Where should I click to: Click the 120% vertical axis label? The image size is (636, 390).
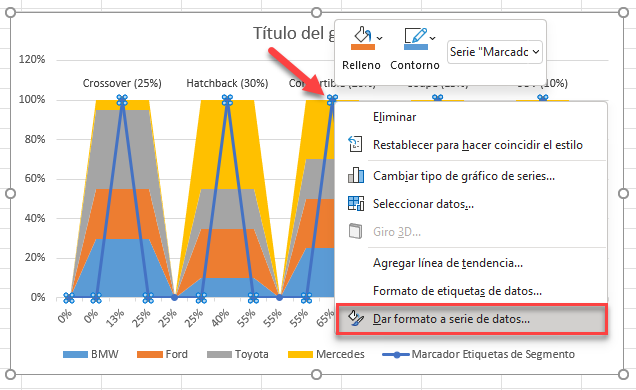[32, 60]
